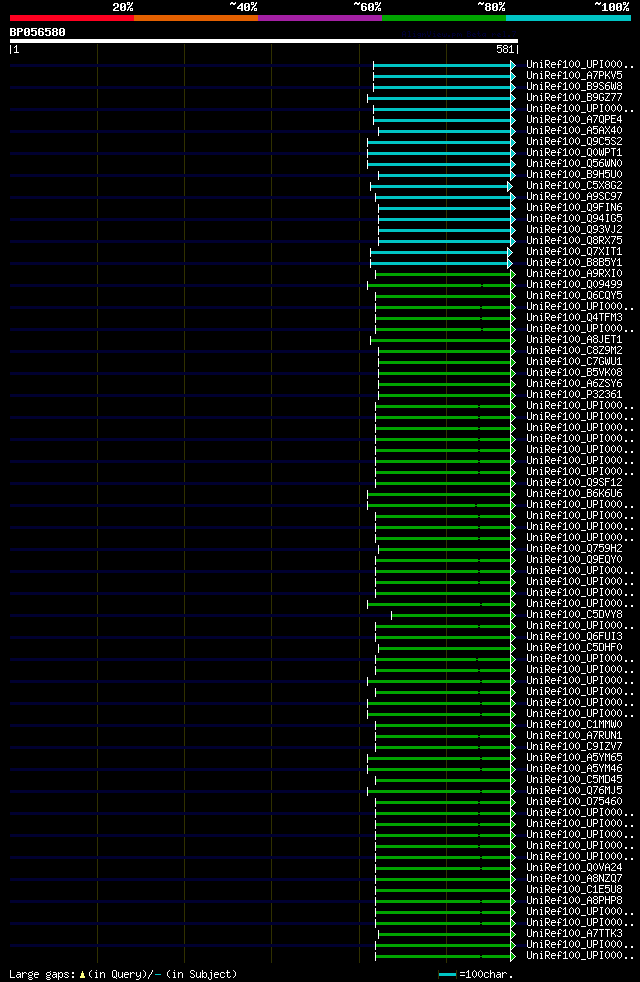
Task: Select the UniRef100_P32361 label
Action: coord(574,395)
